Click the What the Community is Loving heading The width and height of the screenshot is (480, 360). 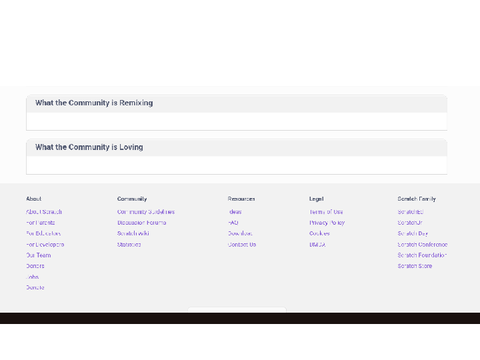click(x=89, y=147)
